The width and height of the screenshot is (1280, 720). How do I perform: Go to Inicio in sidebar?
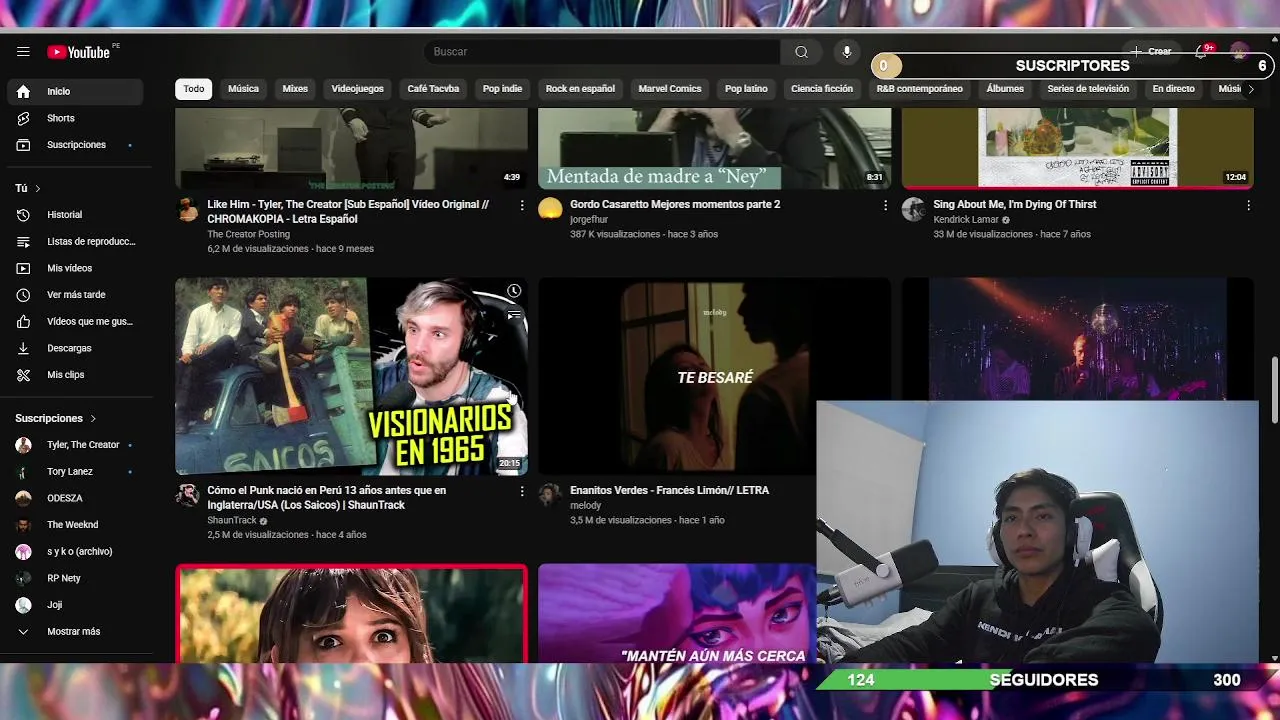(x=75, y=91)
